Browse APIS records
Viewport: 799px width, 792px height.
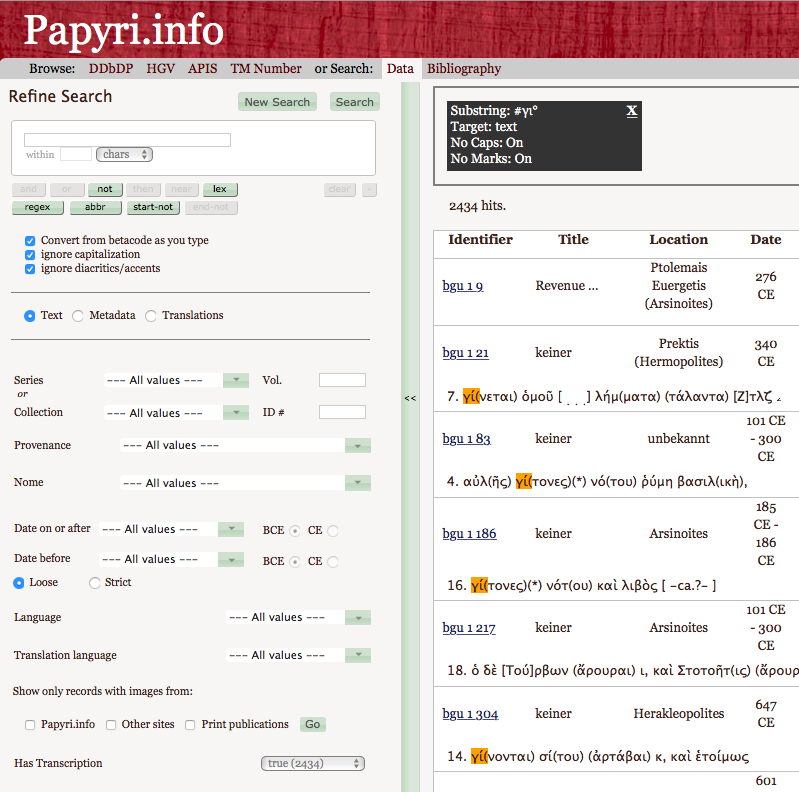click(202, 68)
